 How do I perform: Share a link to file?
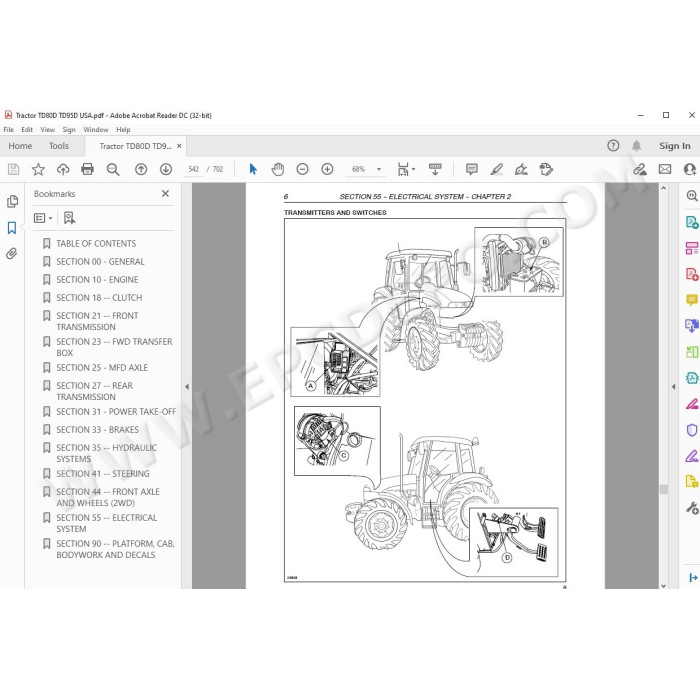(640, 169)
